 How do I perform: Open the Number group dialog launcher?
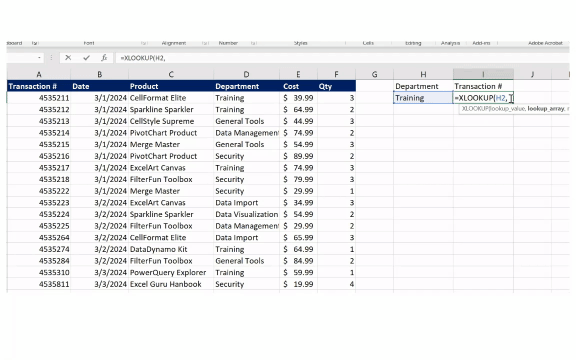coord(253,43)
